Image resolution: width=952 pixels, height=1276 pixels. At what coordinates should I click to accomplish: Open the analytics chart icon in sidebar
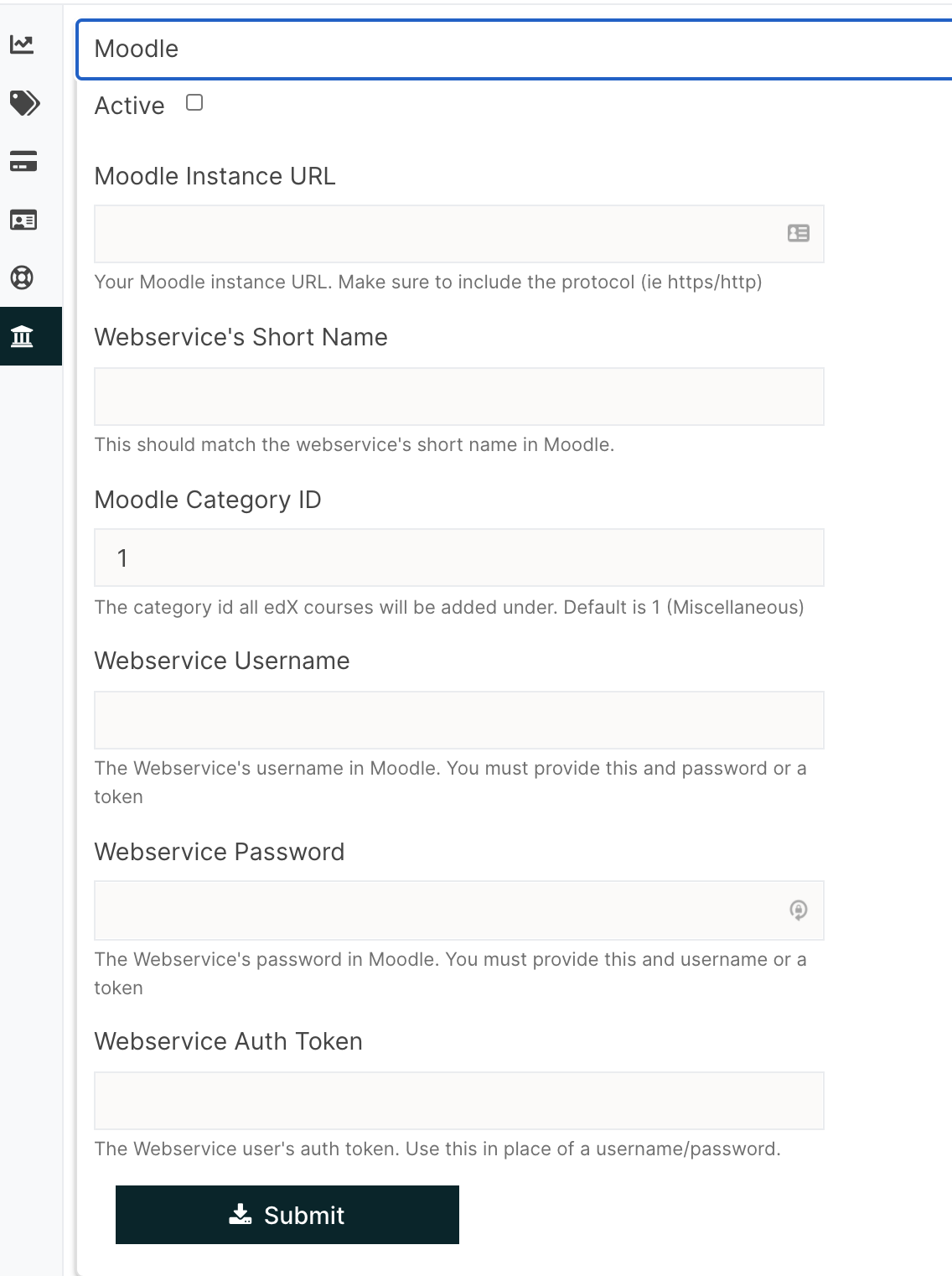click(22, 44)
